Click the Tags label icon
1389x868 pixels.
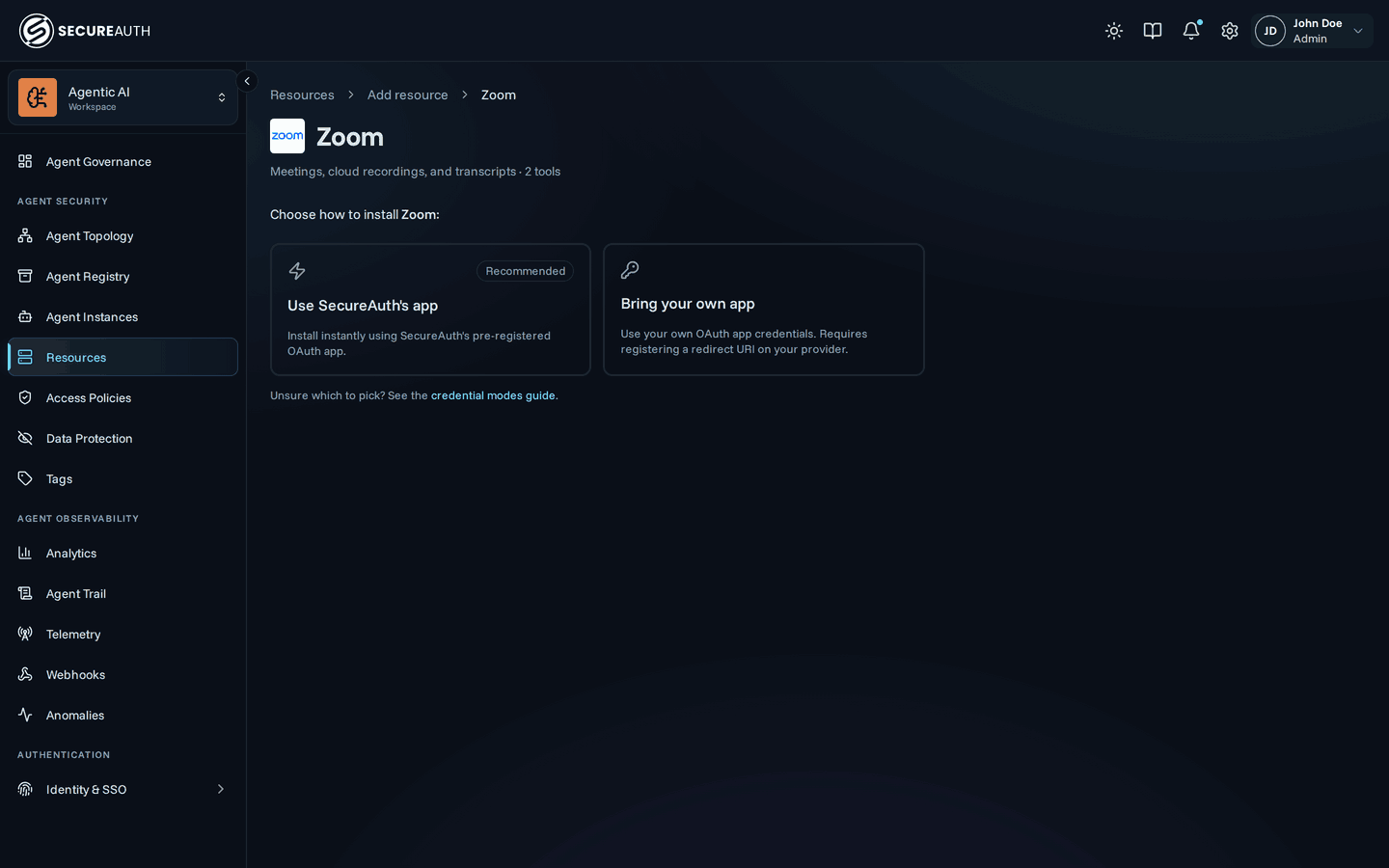tap(25, 478)
